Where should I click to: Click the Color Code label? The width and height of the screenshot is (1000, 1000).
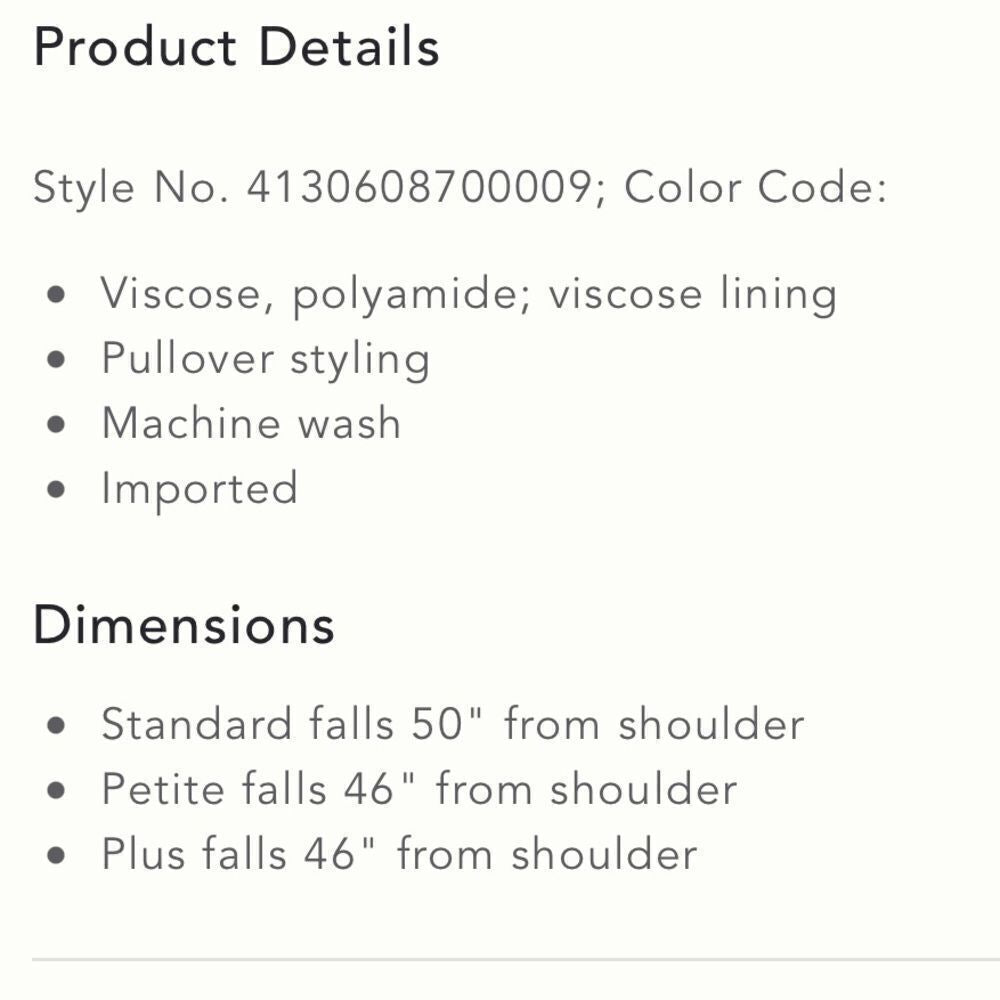click(756, 187)
